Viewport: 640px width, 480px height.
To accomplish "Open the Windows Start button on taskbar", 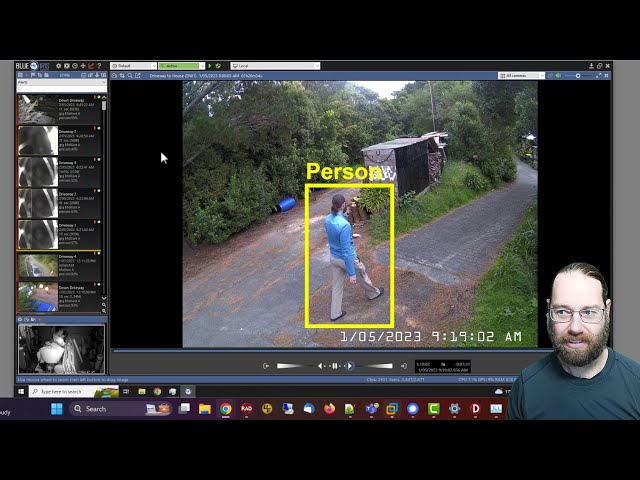I will pos(57,409).
